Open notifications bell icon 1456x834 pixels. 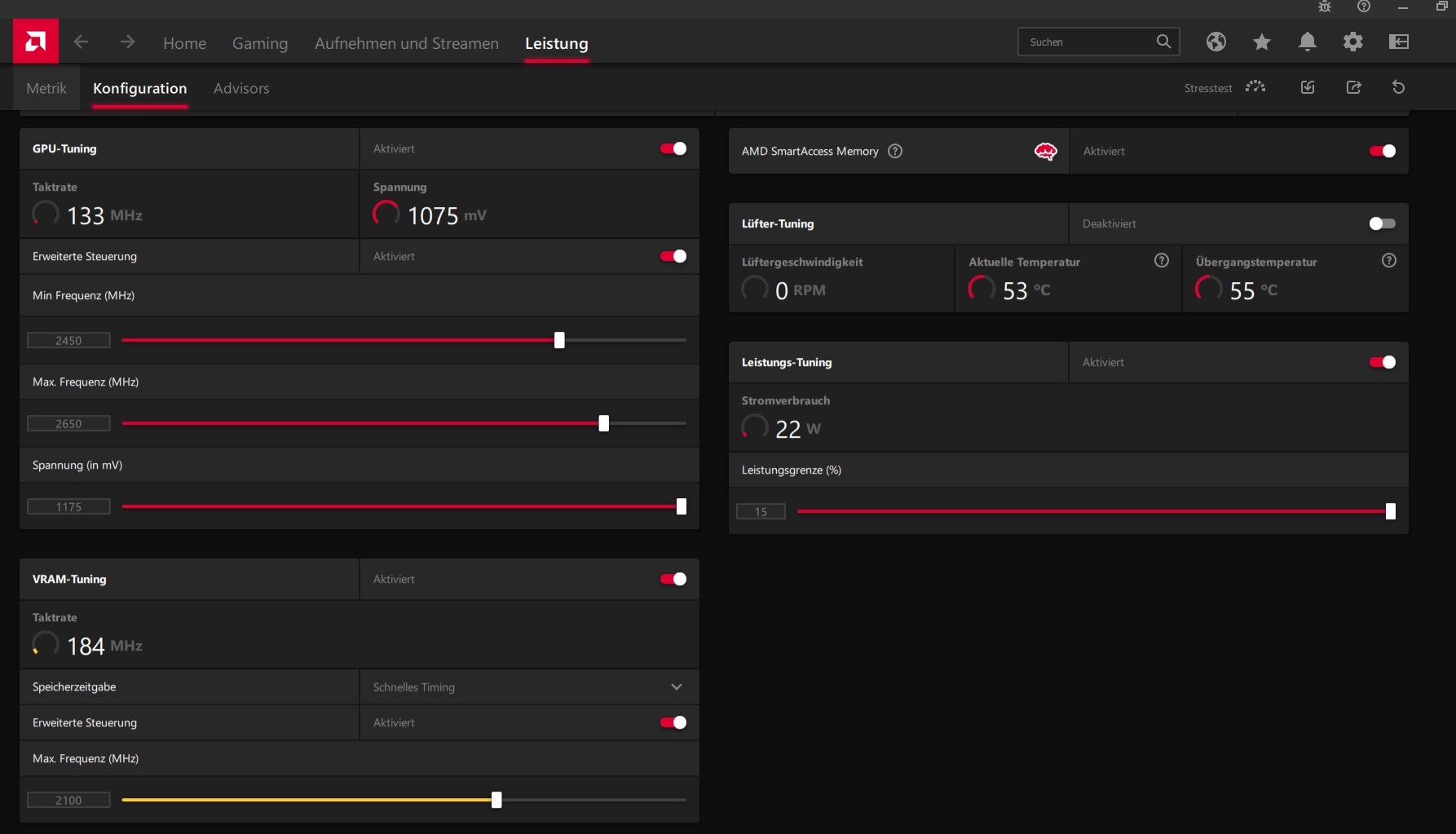click(x=1308, y=42)
